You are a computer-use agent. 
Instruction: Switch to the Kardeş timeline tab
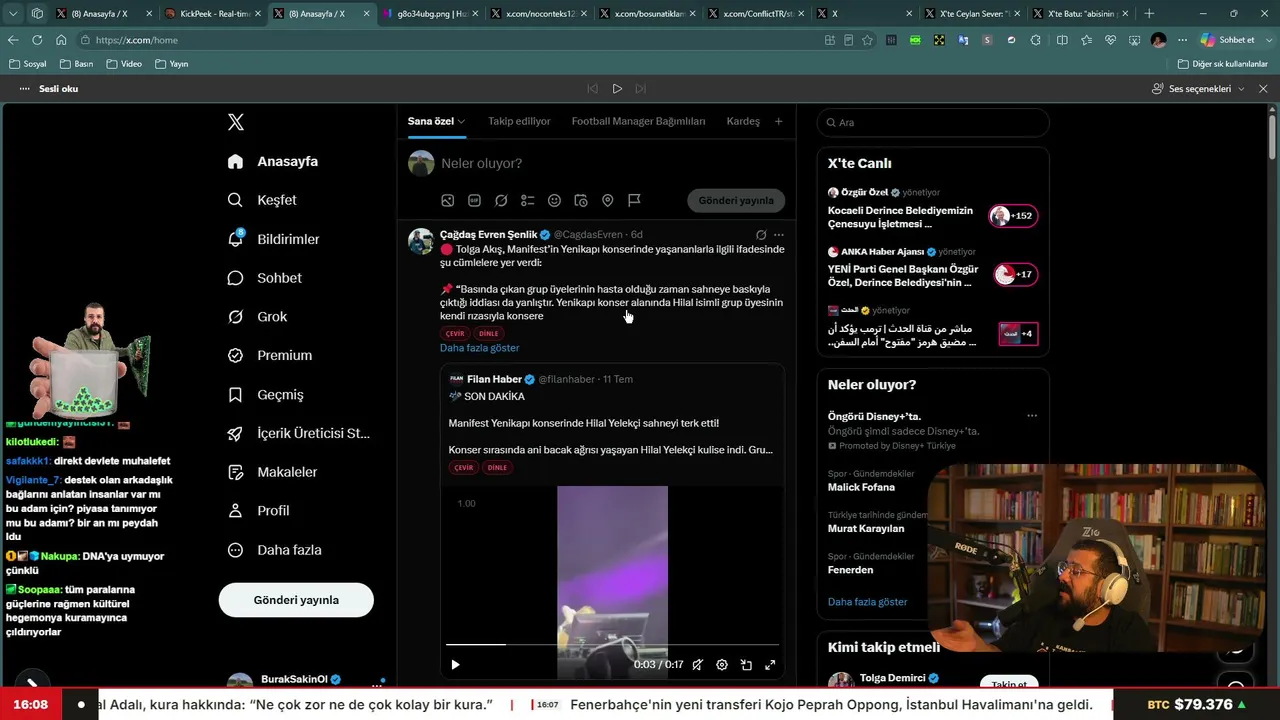pos(743,122)
